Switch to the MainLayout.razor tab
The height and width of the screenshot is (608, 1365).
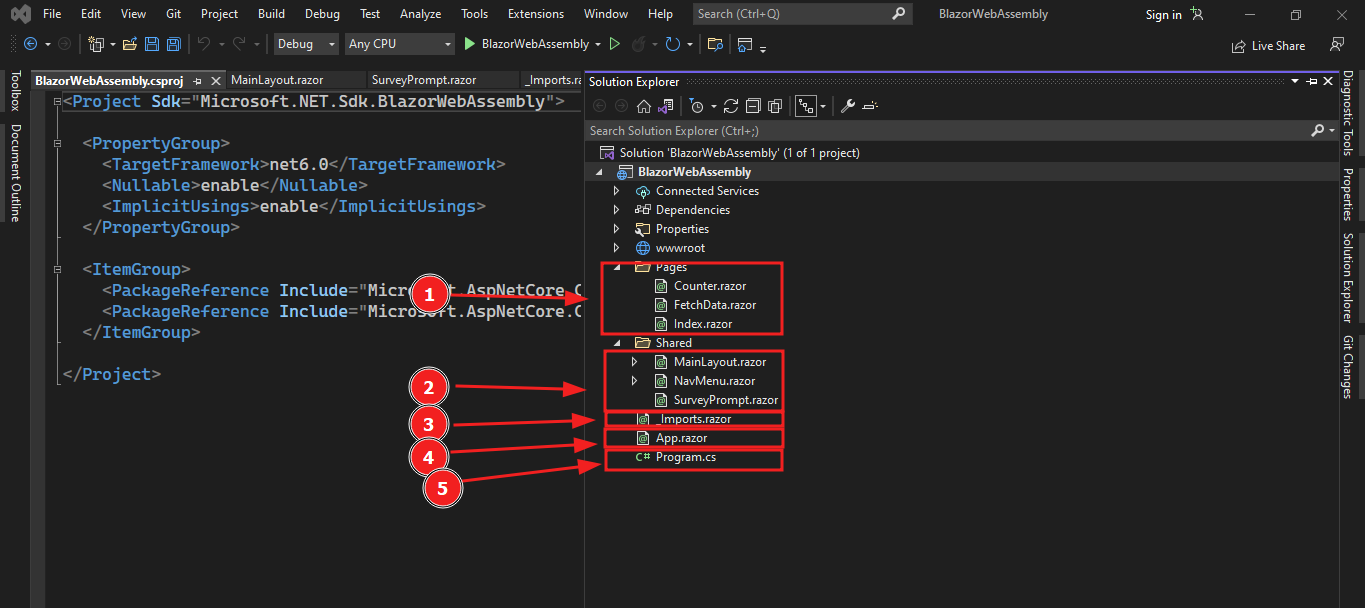point(277,80)
